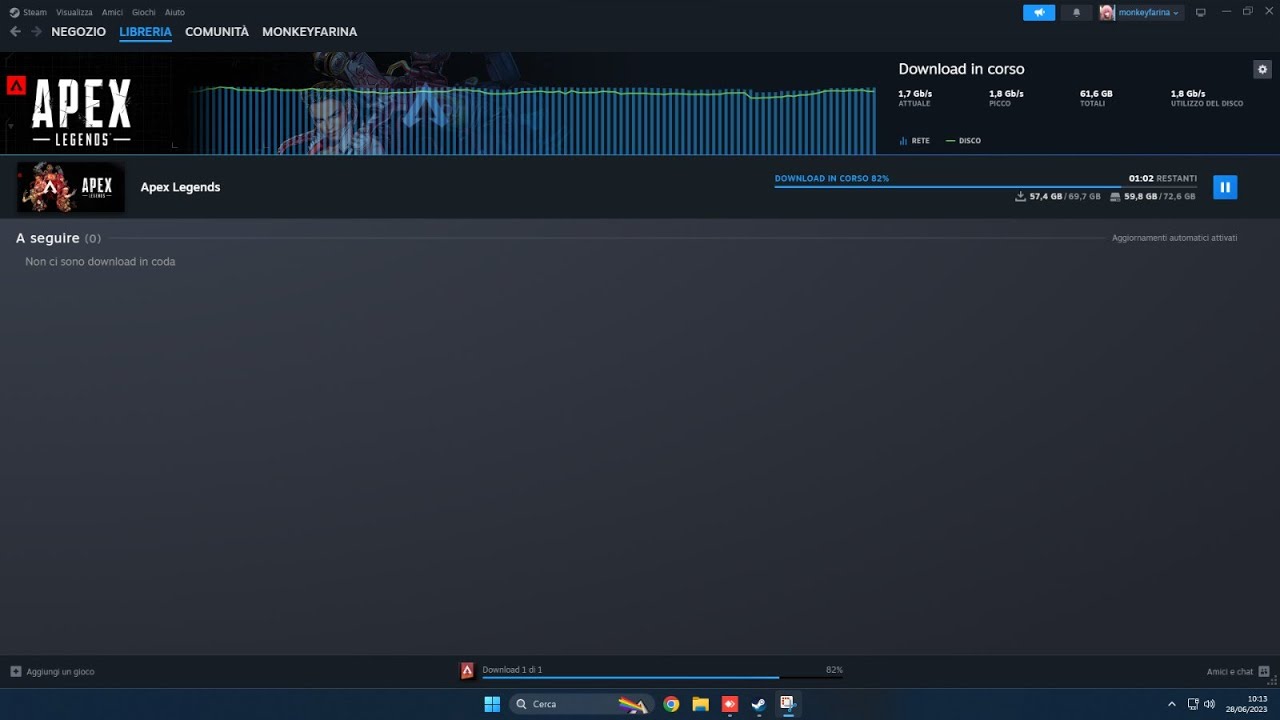Pause the Apex Legends download
The image size is (1280, 720).
(1225, 187)
